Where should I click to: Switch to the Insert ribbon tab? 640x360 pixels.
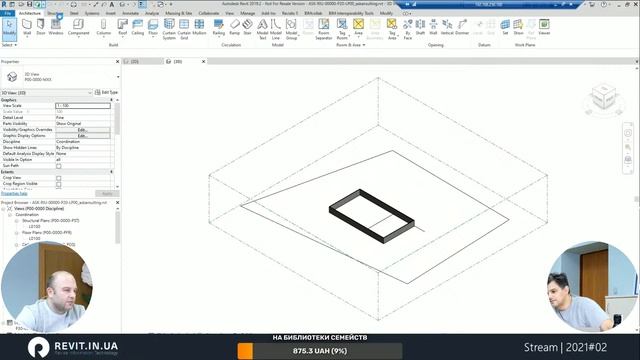click(x=111, y=13)
